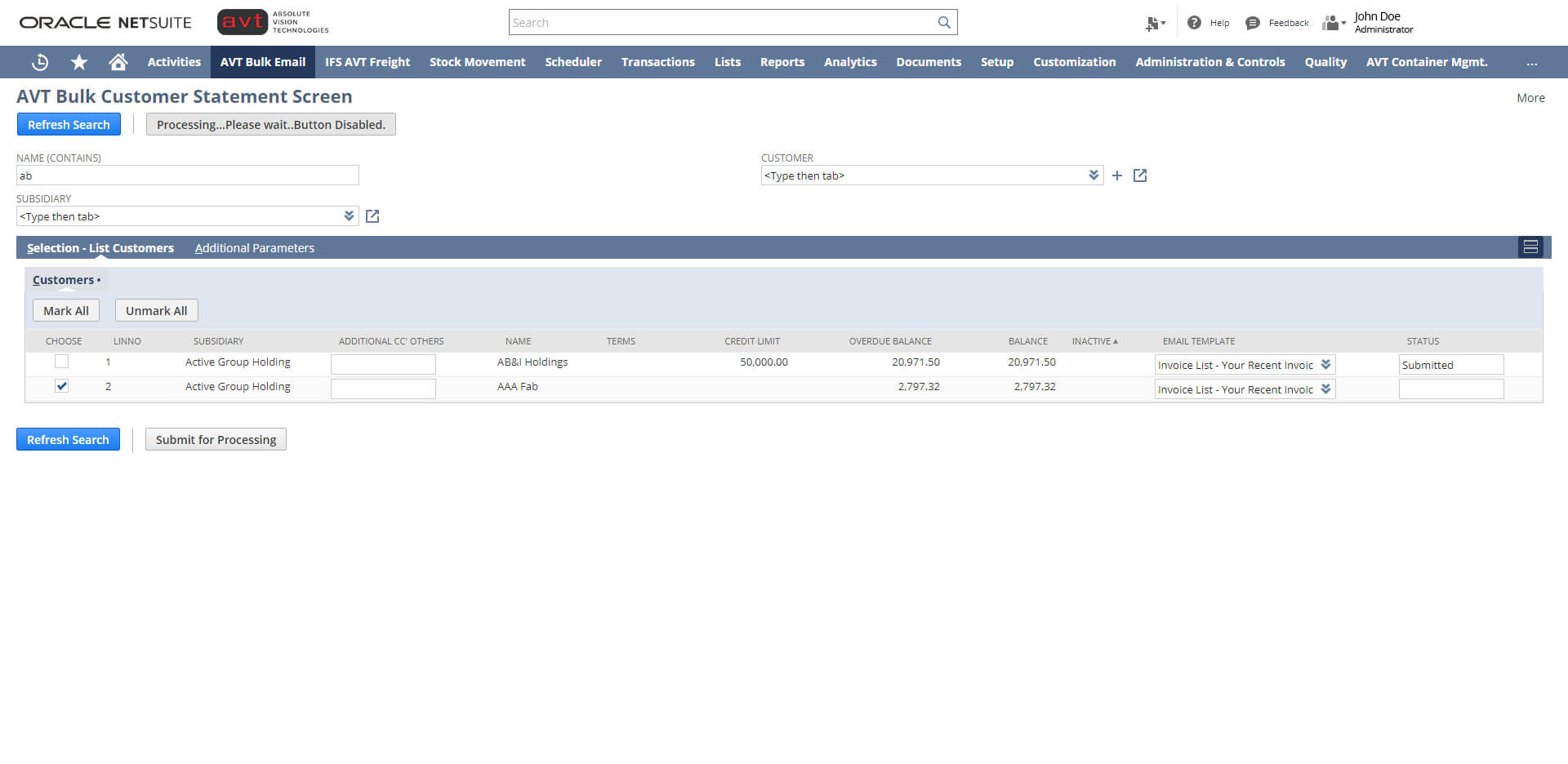Click the search magnifier icon
Viewport: 1568px width, 764px height.
[x=944, y=22]
